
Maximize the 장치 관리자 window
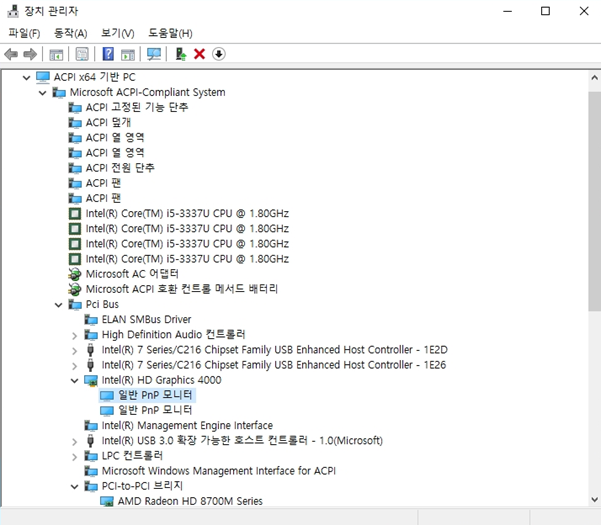tap(545, 11)
